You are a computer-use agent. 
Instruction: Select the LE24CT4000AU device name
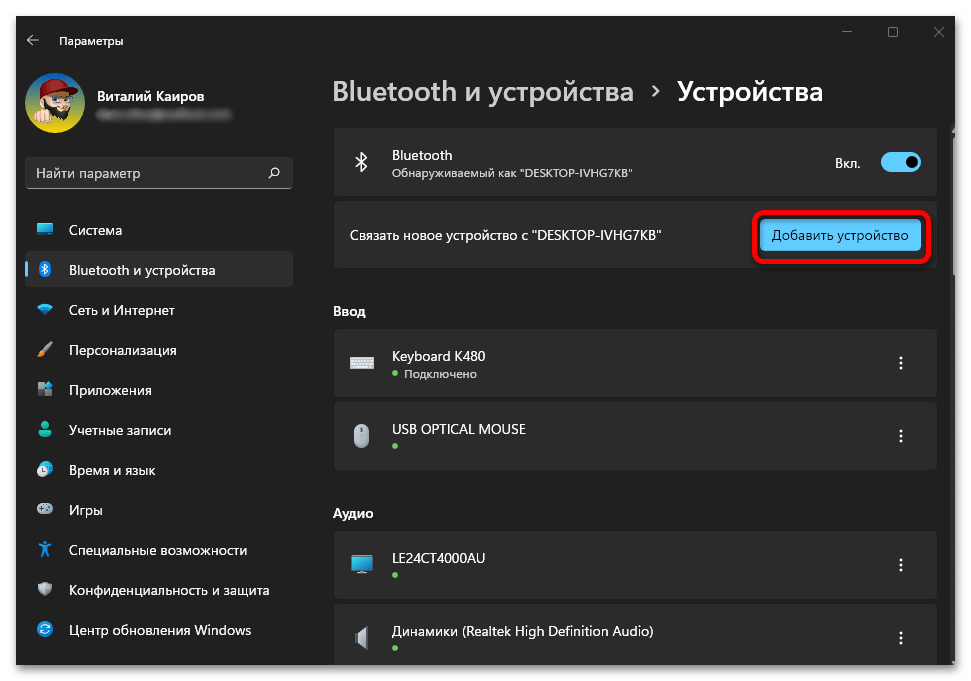[x=438, y=558]
